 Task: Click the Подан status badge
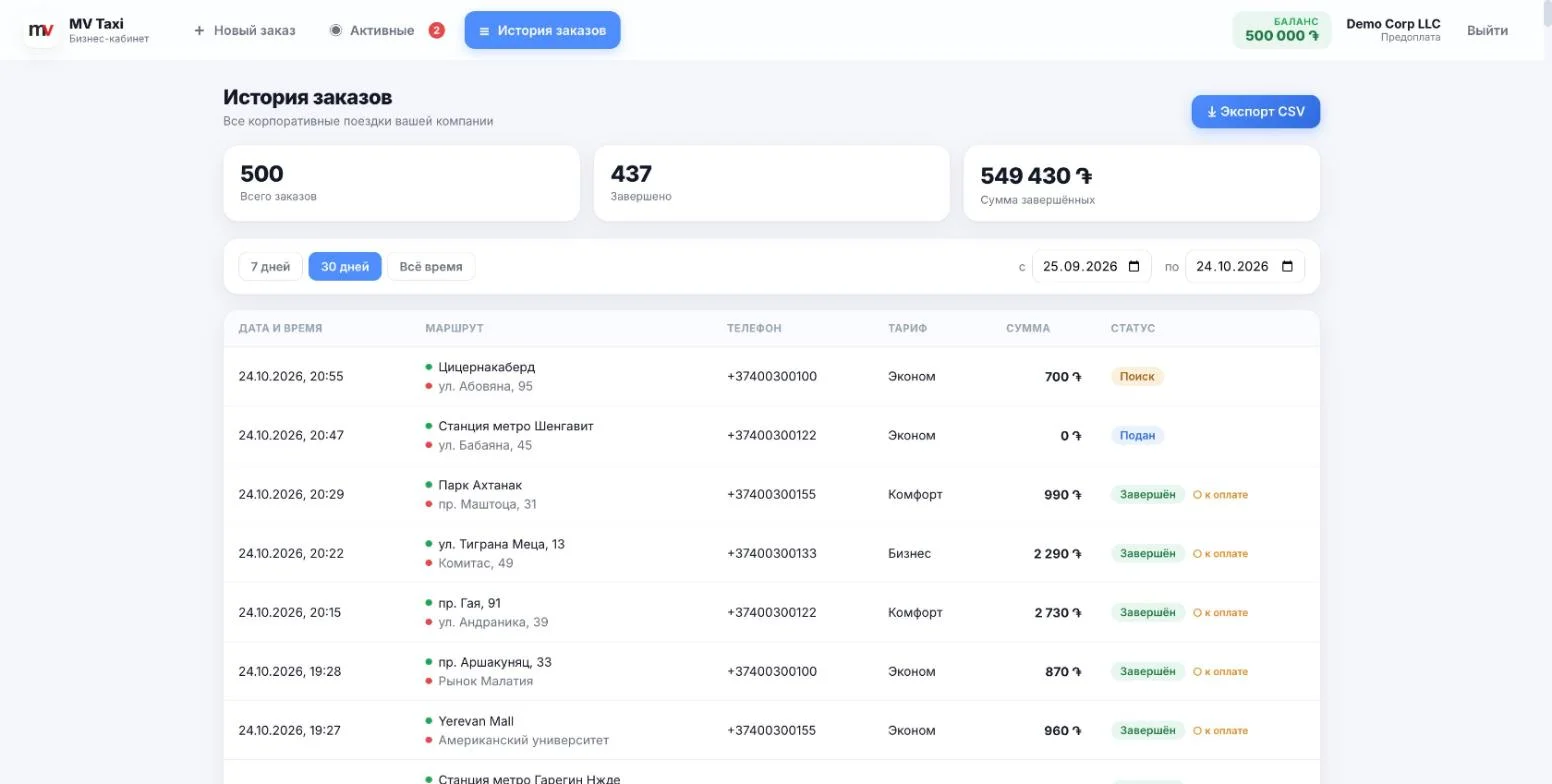tap(1137, 436)
